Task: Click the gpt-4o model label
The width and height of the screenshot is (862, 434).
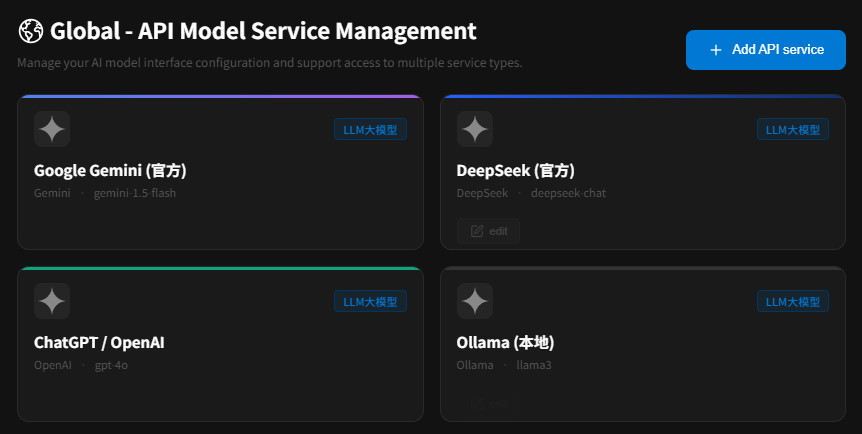Action: pos(111,365)
